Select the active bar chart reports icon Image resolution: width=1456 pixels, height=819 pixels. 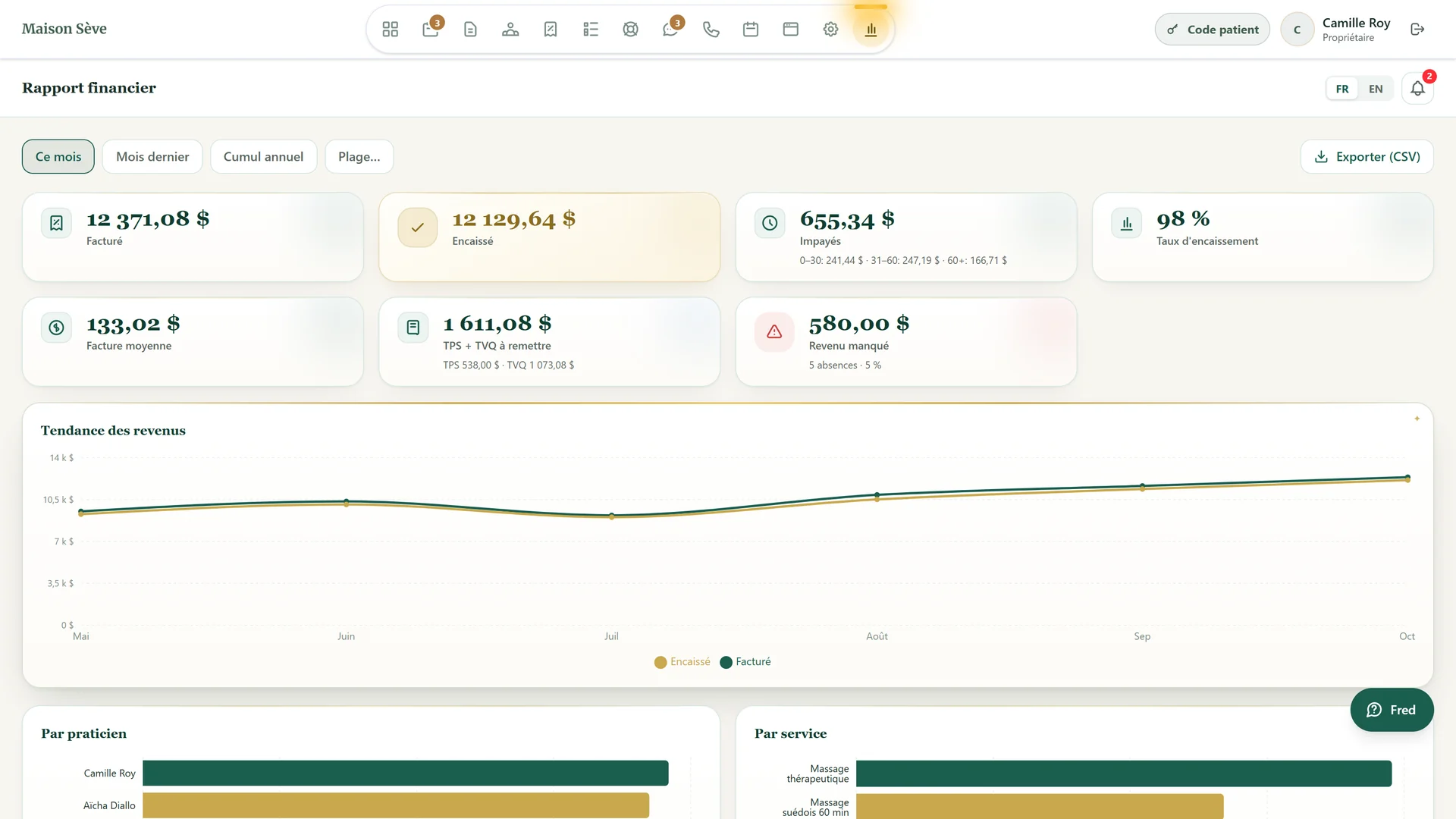coord(871,30)
